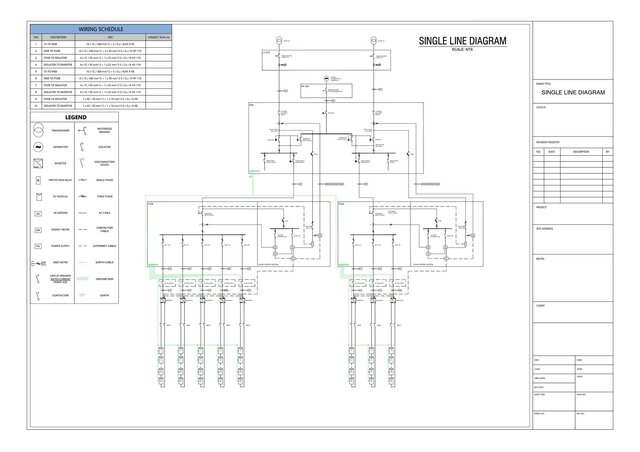640x452 pixels.
Task: Click the Isolator symbol in the legend
Action: 82,147
